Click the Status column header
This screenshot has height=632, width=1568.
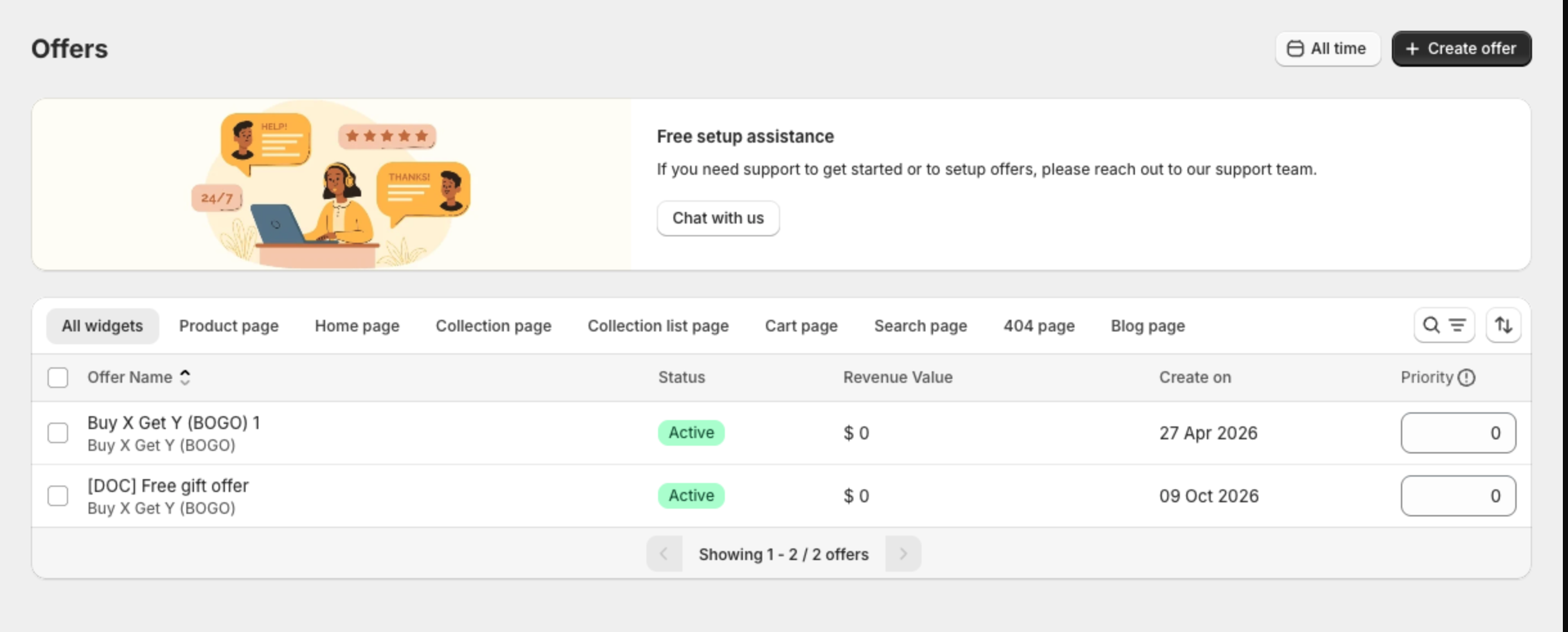point(681,378)
